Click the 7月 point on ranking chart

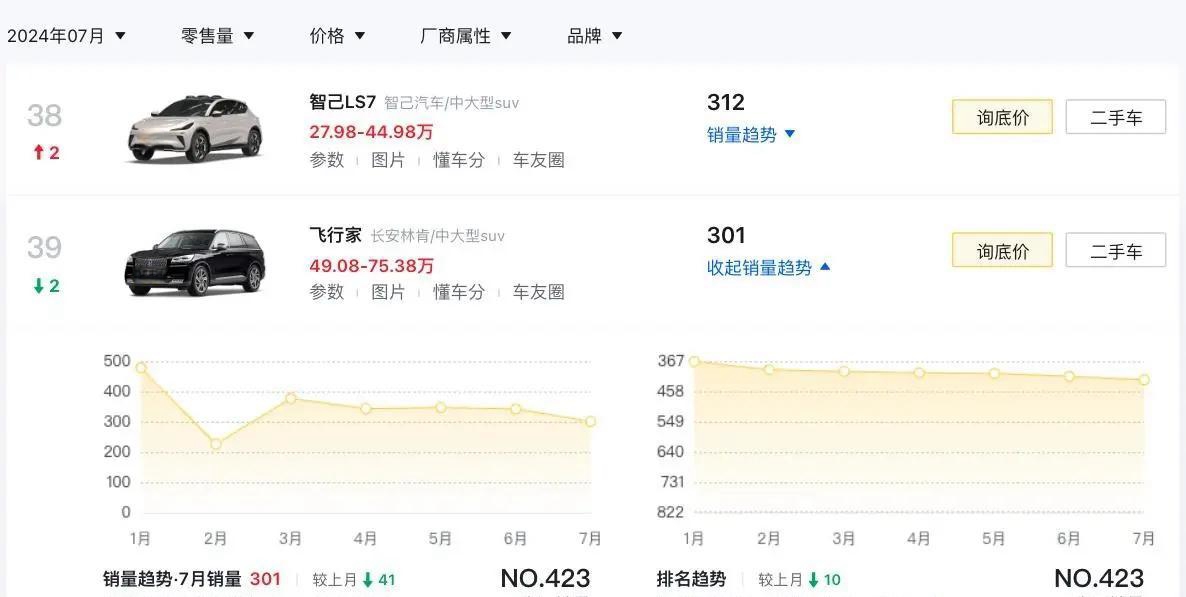point(1144,380)
